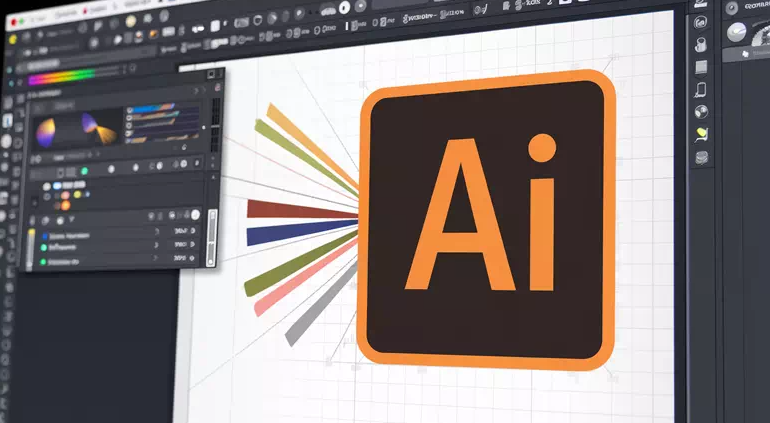Click the cream-colored round icon in top toolbar
This screenshot has height=423, width=770.
point(131,21)
